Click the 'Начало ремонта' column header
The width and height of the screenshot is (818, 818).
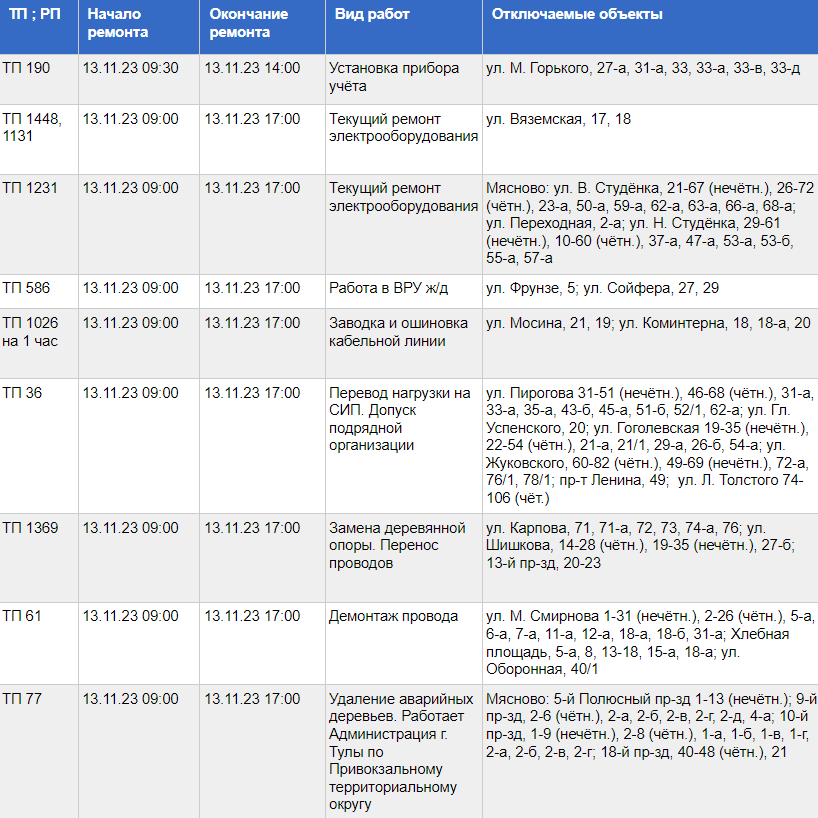[x=139, y=27]
